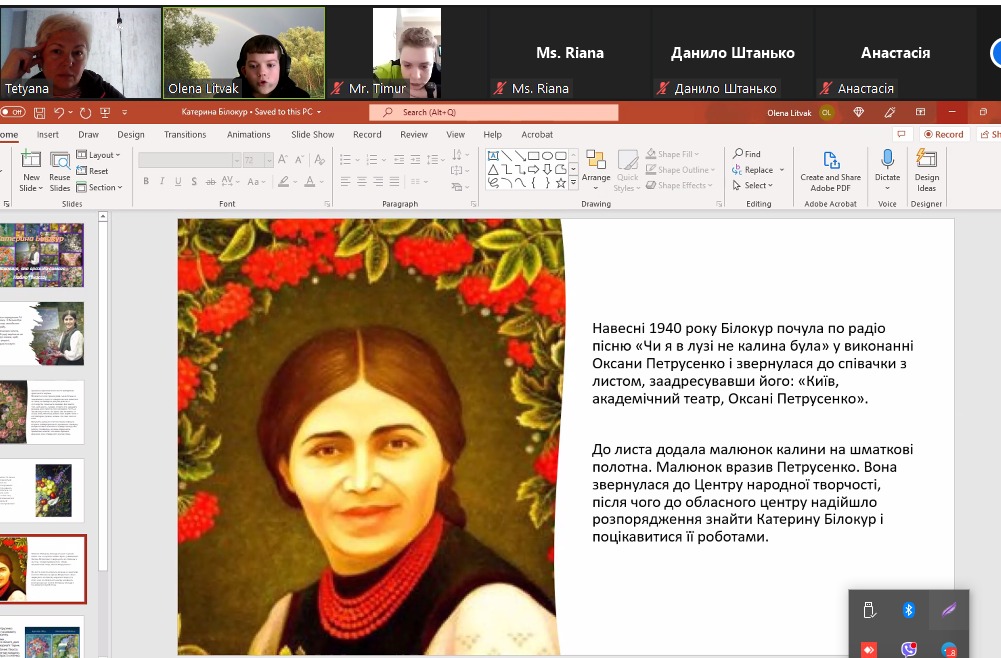
Task: Decrease the list indent level
Action: (x=399, y=160)
